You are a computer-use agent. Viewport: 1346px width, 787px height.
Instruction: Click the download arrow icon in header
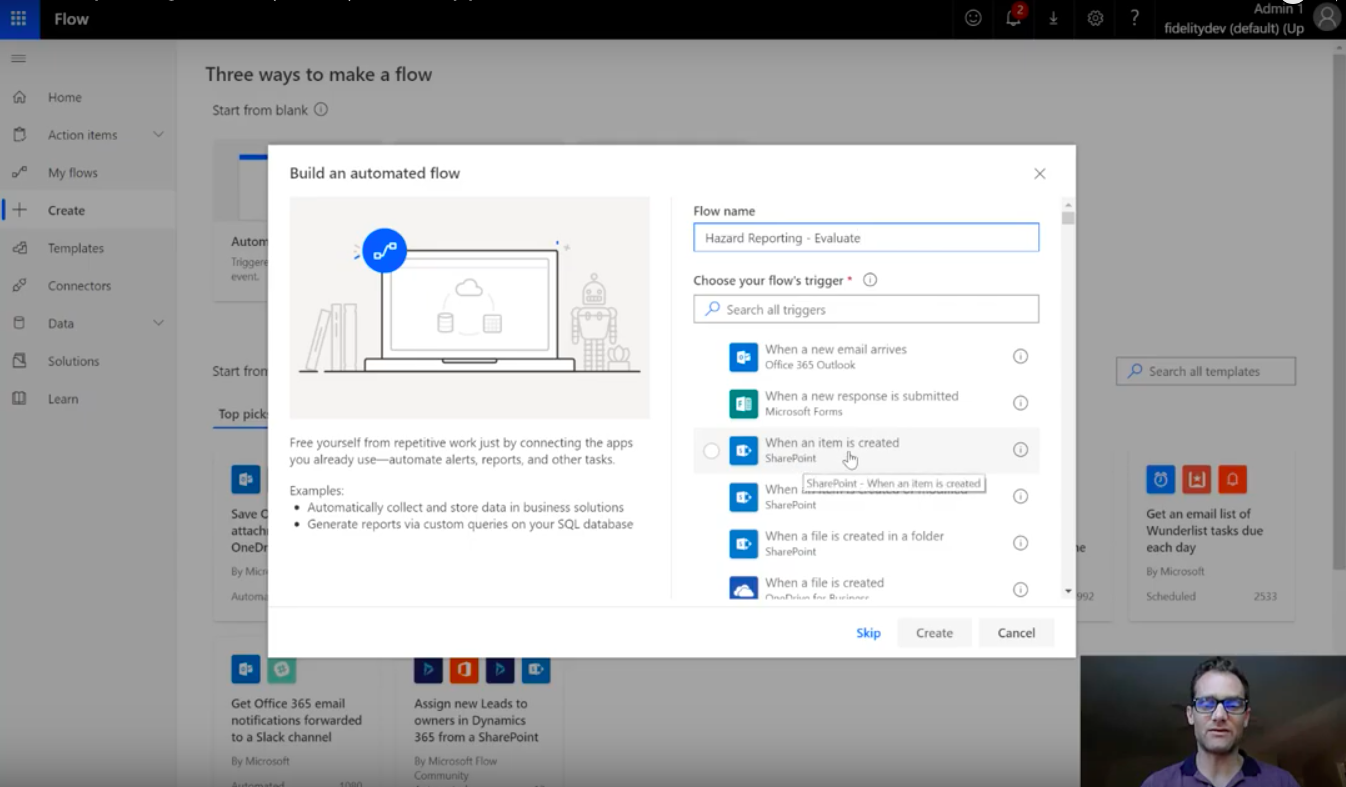tap(1053, 19)
